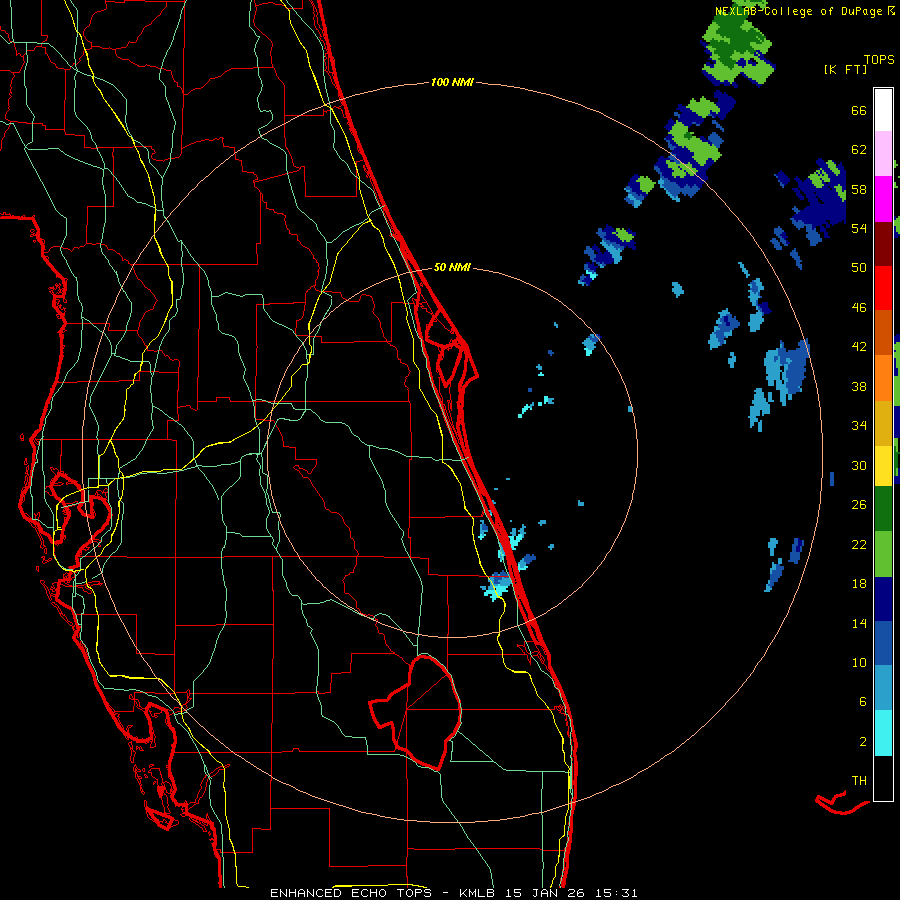Screen dimensions: 900x900
Task: Click the light blue 6-10 kft swatch
Action: click(x=883, y=688)
